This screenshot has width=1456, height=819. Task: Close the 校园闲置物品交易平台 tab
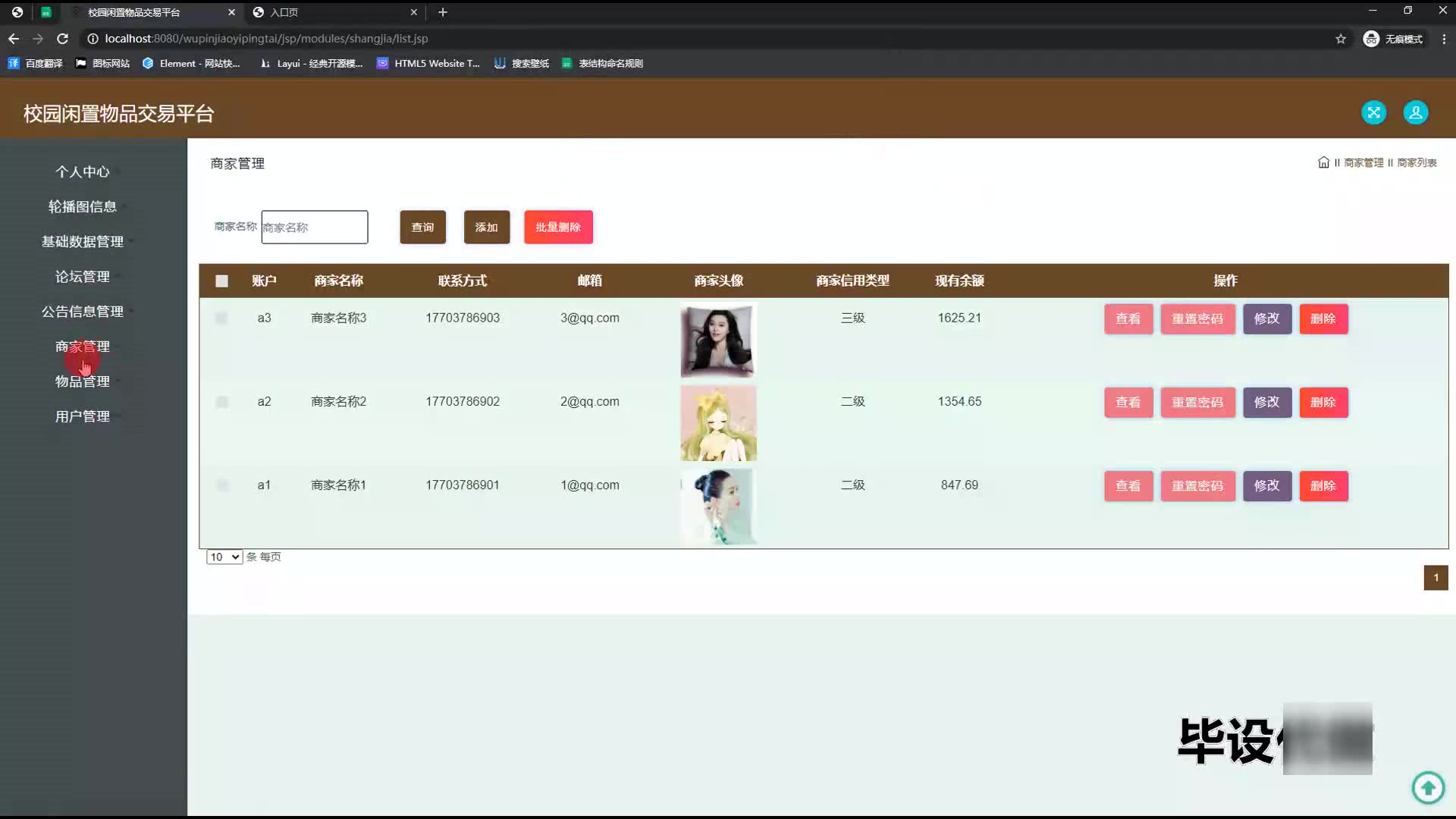click(231, 12)
